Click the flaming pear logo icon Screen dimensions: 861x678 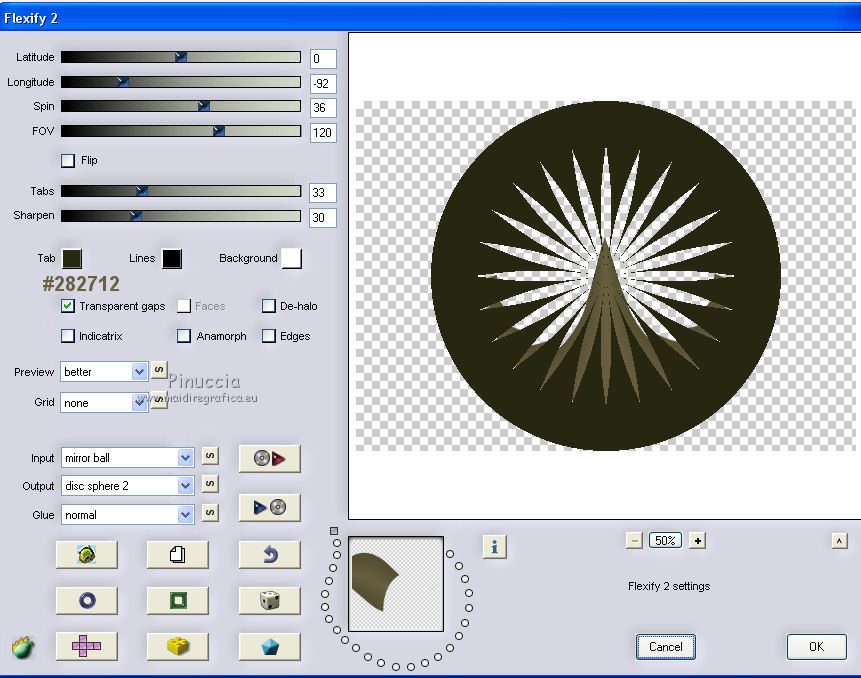click(23, 648)
